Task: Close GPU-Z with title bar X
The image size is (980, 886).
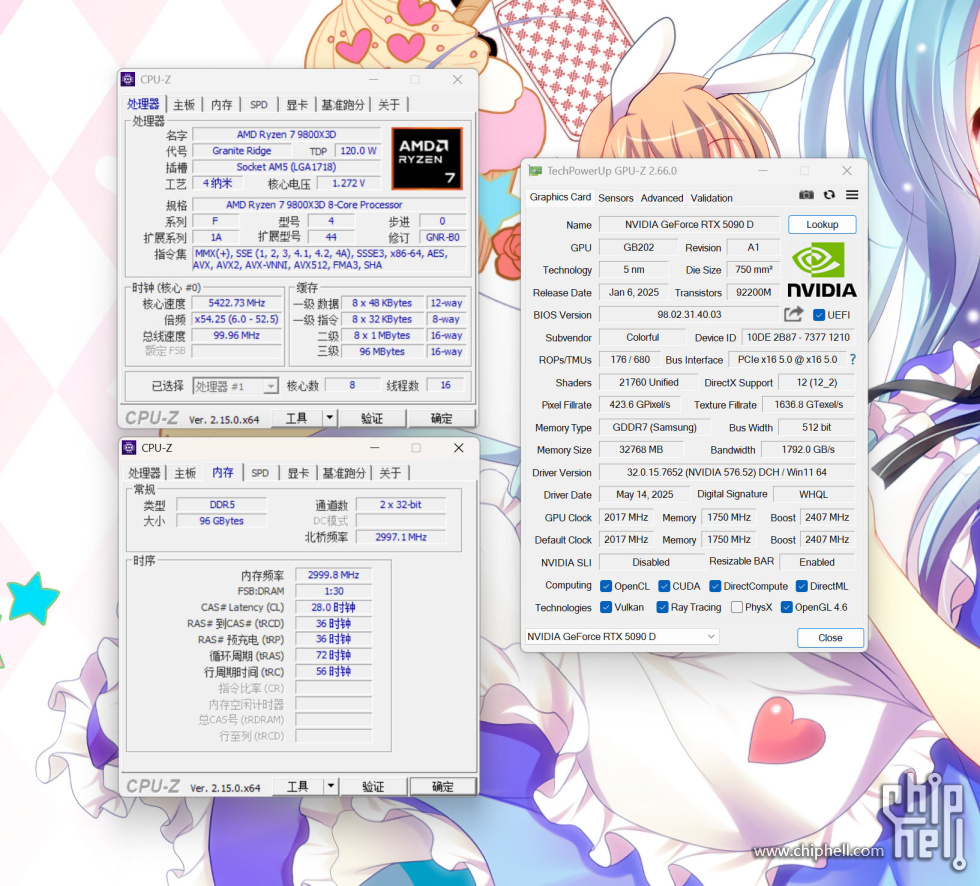Action: click(847, 171)
